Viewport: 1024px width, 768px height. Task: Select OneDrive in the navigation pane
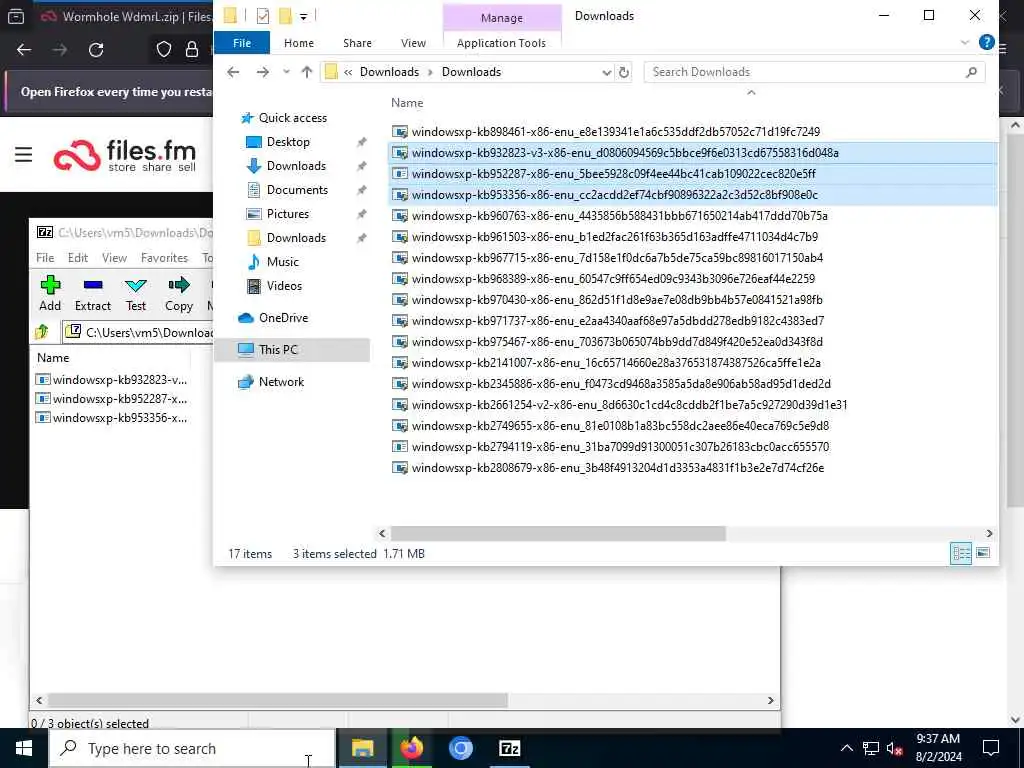(283, 317)
